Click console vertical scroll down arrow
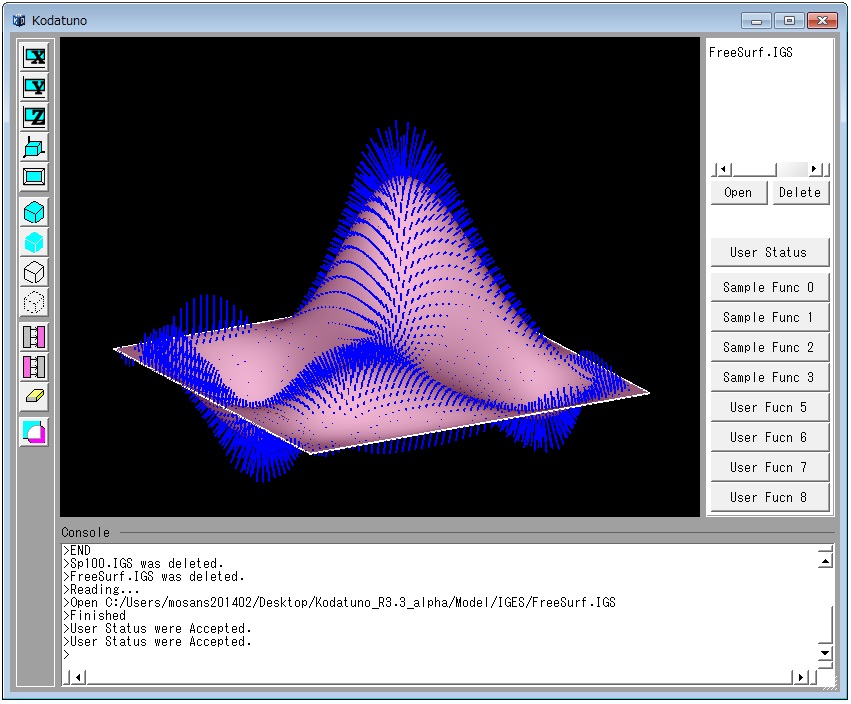This screenshot has width=851, height=704. (x=825, y=653)
